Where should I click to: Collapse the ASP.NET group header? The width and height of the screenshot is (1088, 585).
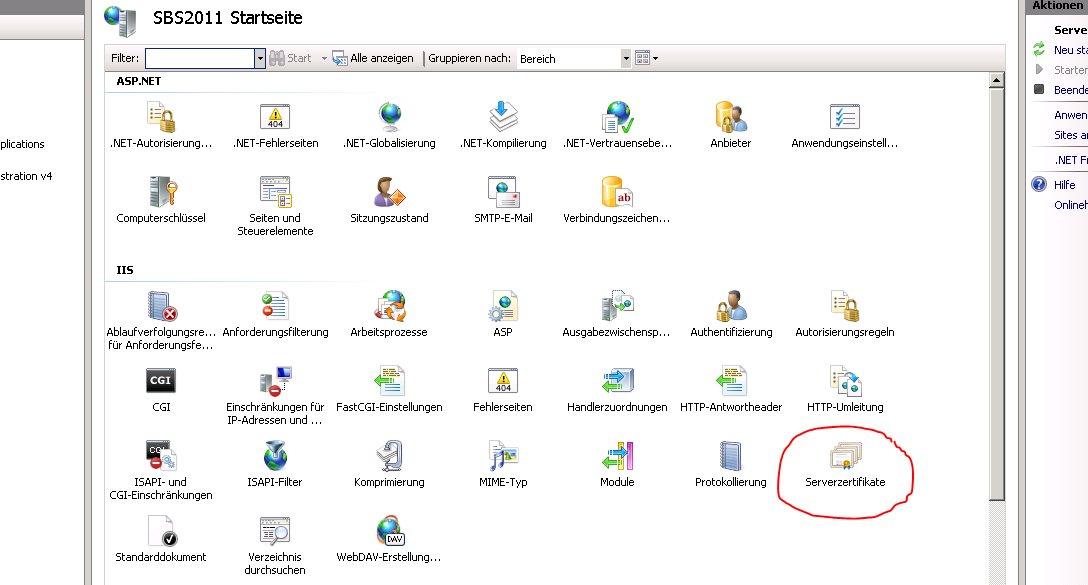coord(139,81)
